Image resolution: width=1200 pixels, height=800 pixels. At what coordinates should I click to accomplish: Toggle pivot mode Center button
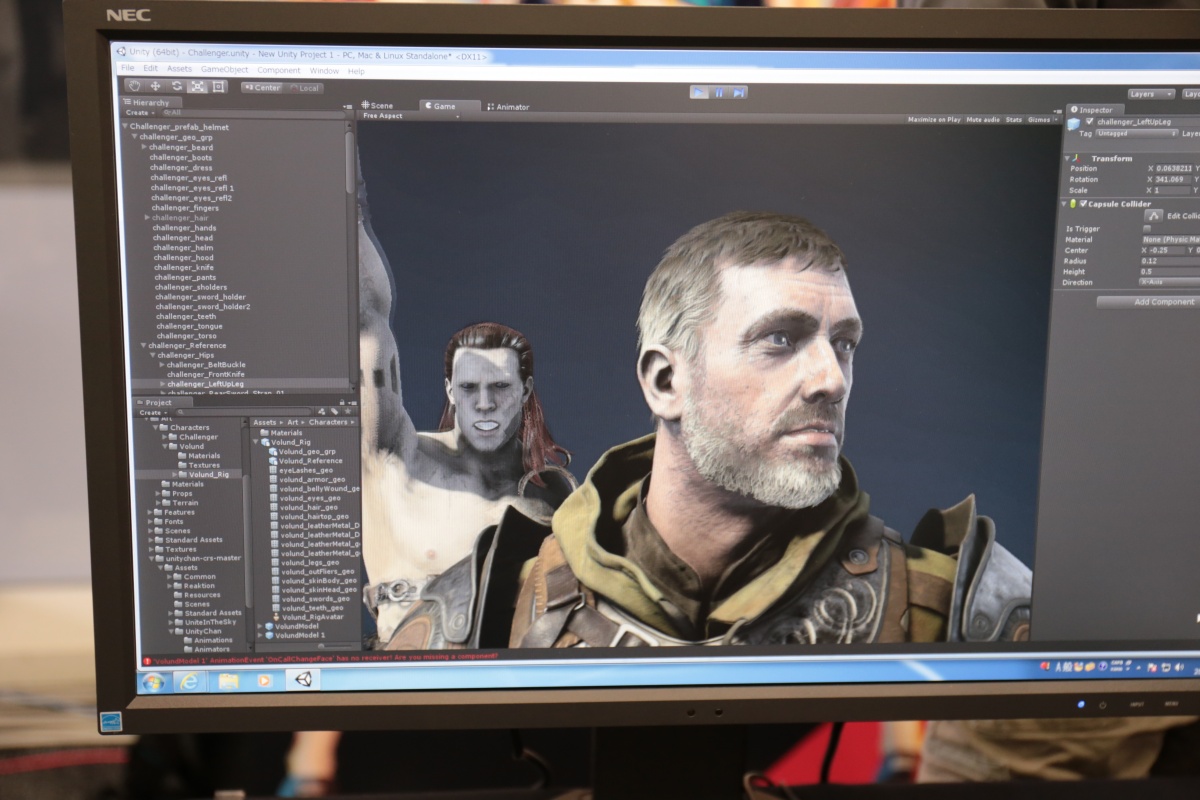point(262,88)
